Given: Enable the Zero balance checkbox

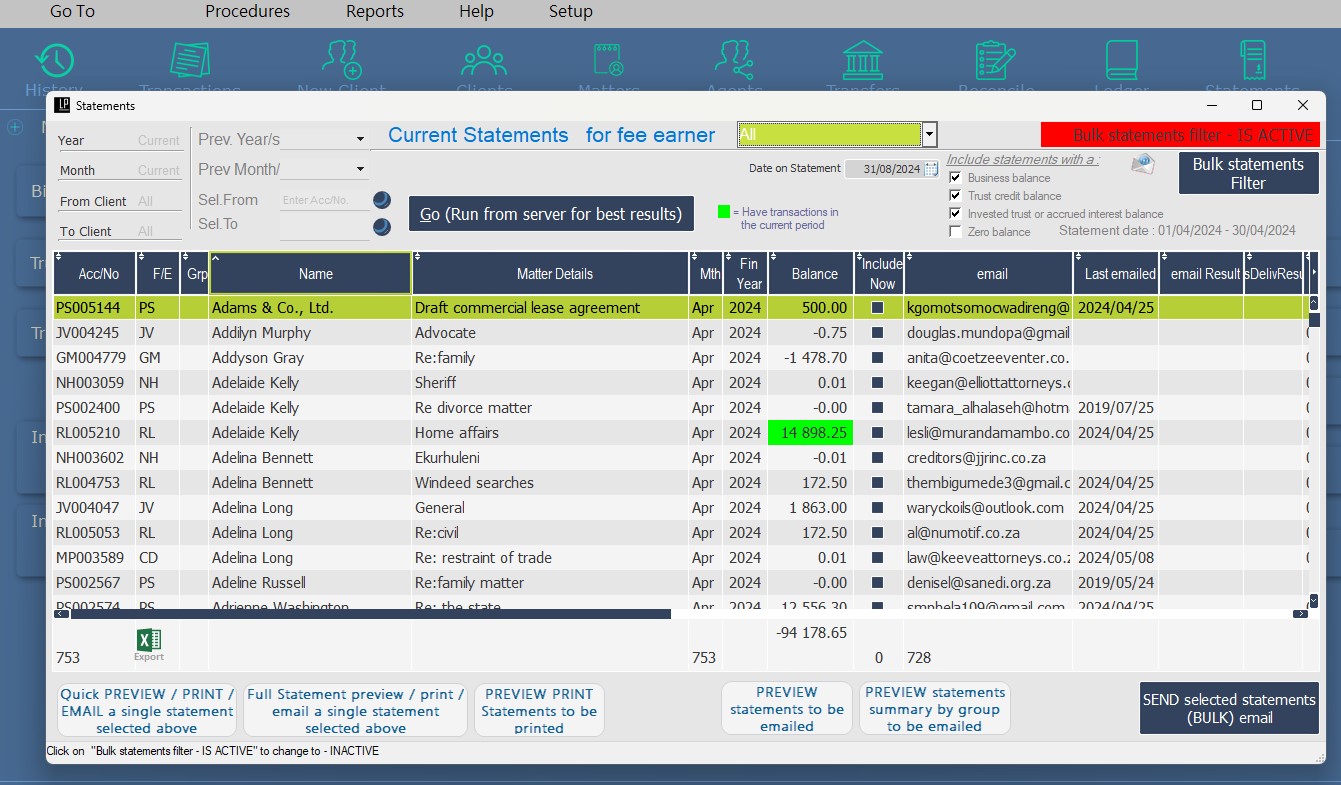Looking at the screenshot, I should (955, 232).
